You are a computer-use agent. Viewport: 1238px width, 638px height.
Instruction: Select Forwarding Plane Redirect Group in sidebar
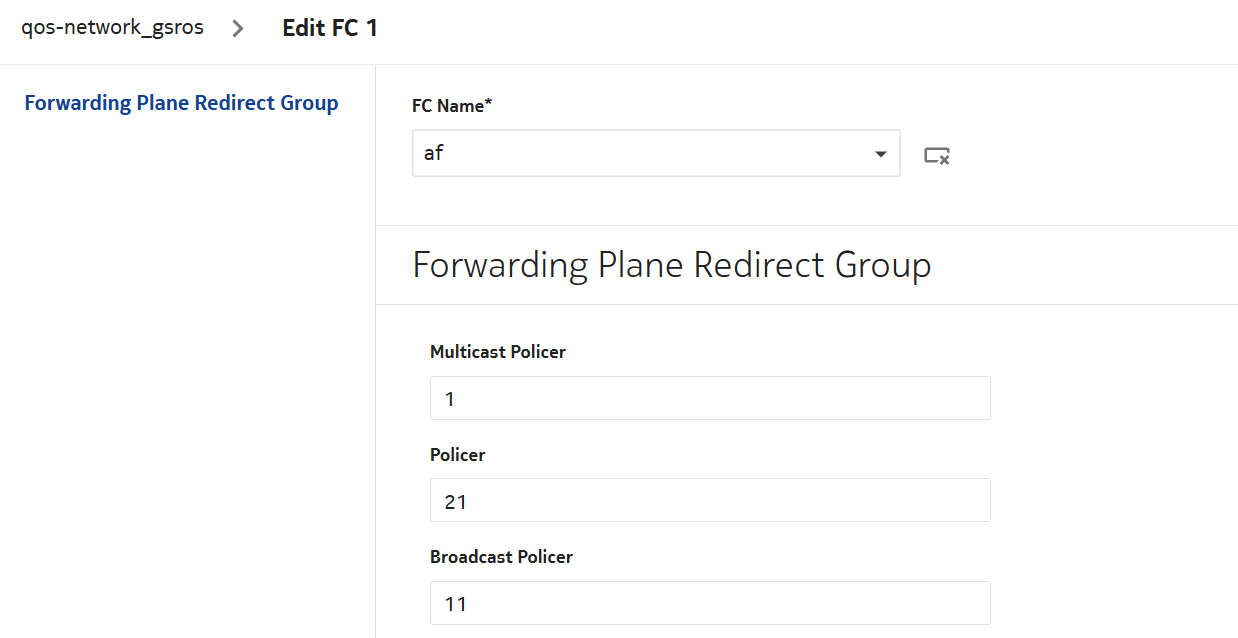click(181, 103)
